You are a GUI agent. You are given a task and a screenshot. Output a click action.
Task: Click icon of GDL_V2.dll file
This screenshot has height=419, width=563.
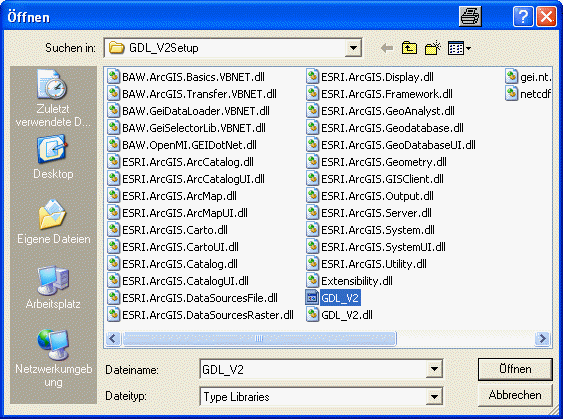tap(312, 315)
